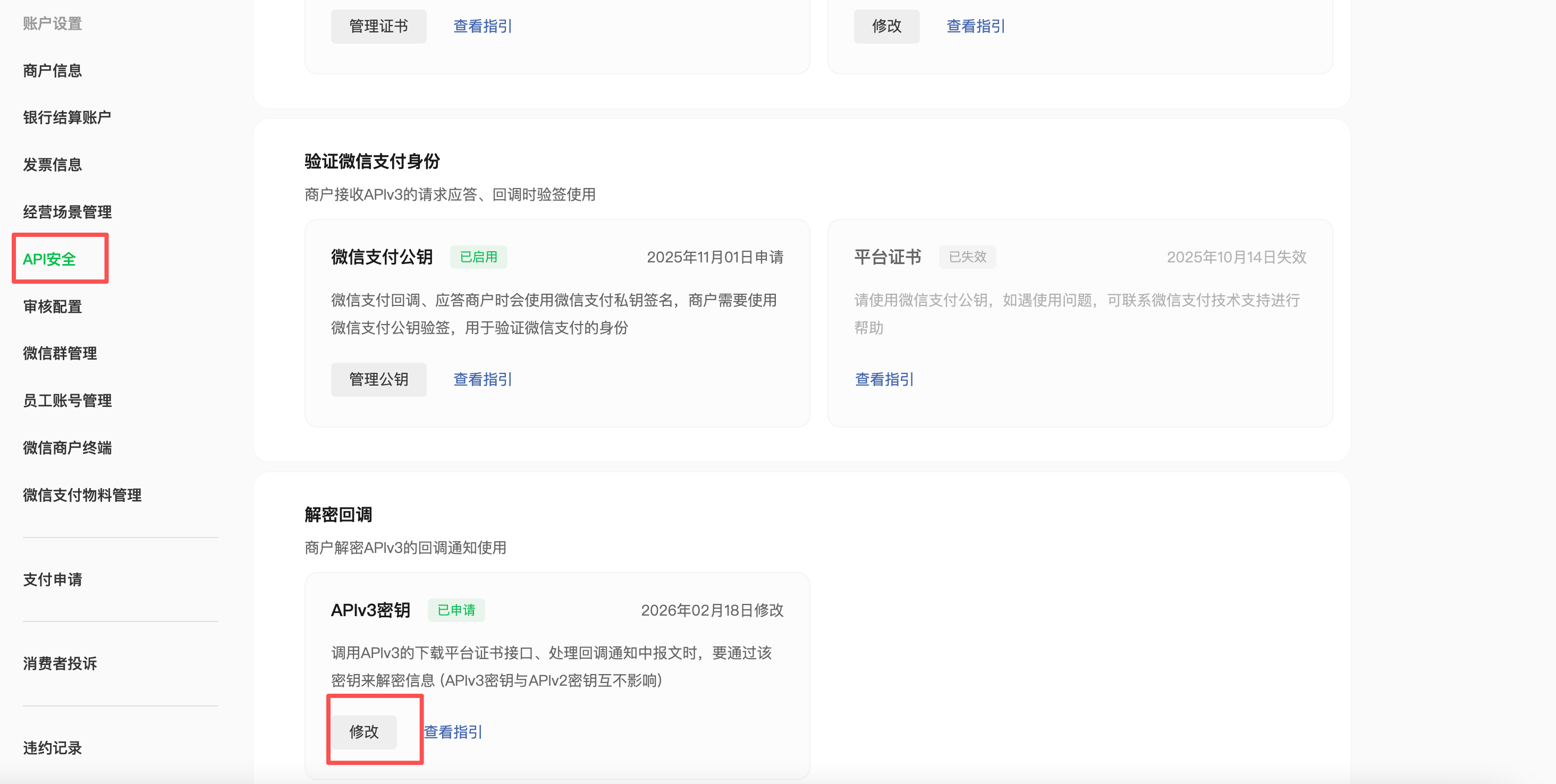This screenshot has height=784, width=1556.
Task: Select 微信商户终端 in the sidebar
Action: (67, 448)
